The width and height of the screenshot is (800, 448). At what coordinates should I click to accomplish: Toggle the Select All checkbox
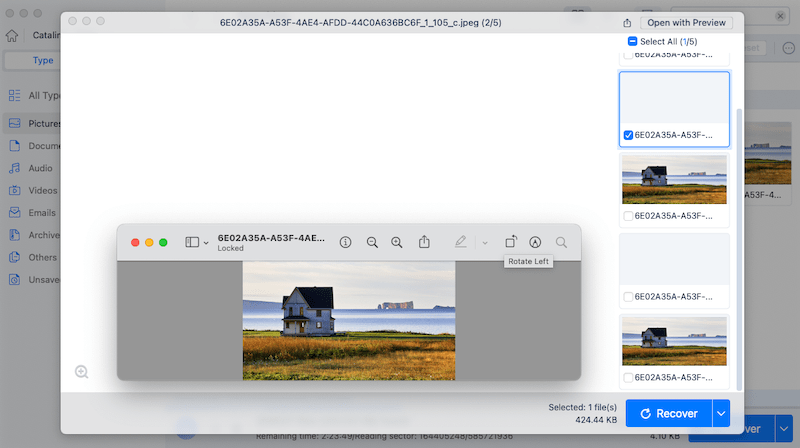click(x=632, y=41)
